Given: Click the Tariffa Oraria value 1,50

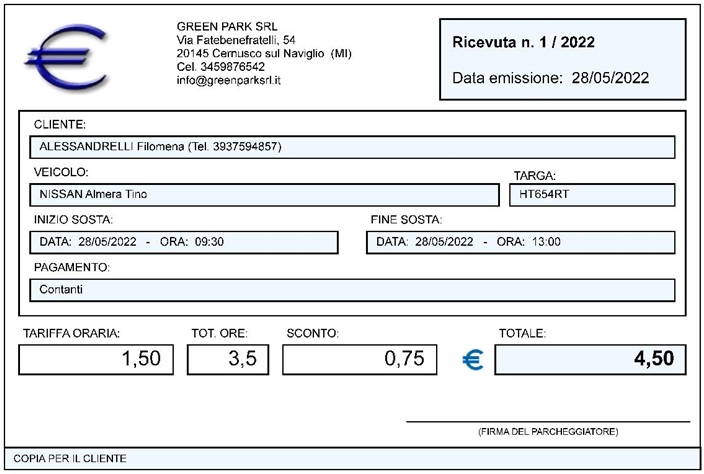Looking at the screenshot, I should [96, 359].
